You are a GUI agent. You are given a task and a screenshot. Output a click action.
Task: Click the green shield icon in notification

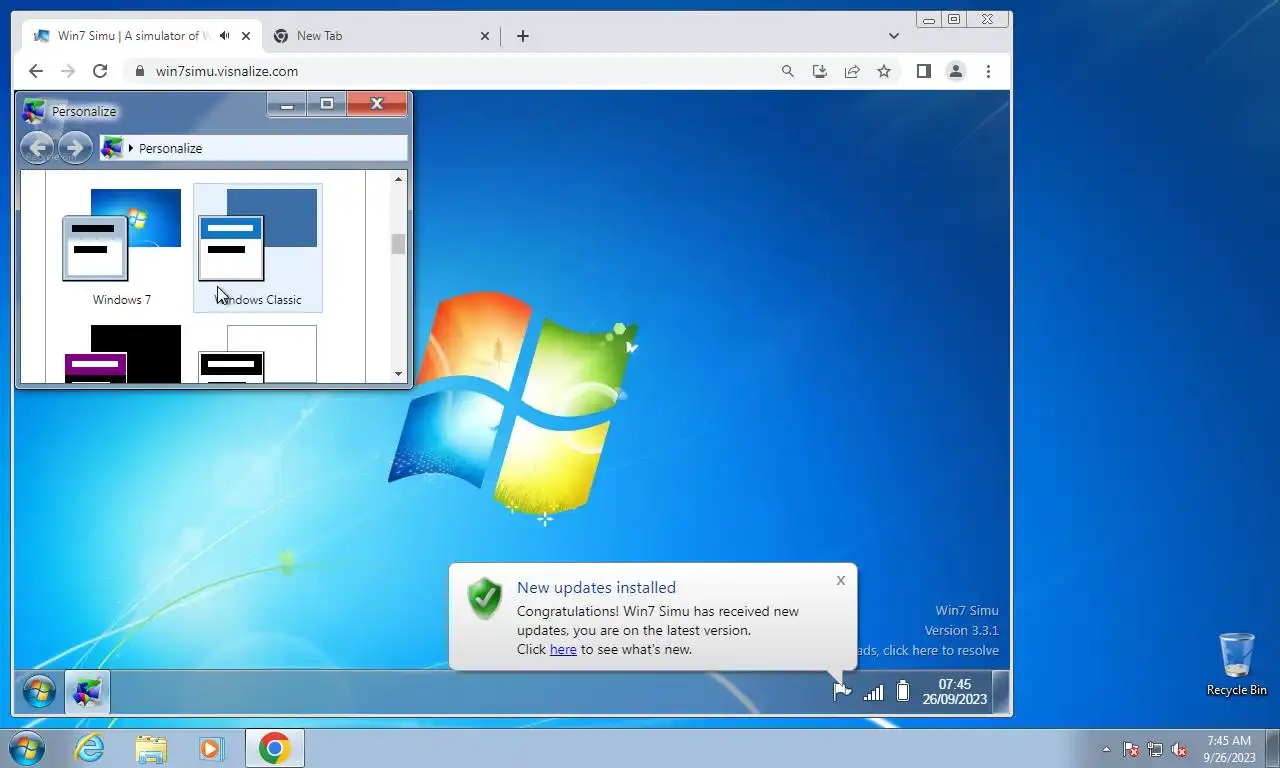pyautogui.click(x=485, y=598)
